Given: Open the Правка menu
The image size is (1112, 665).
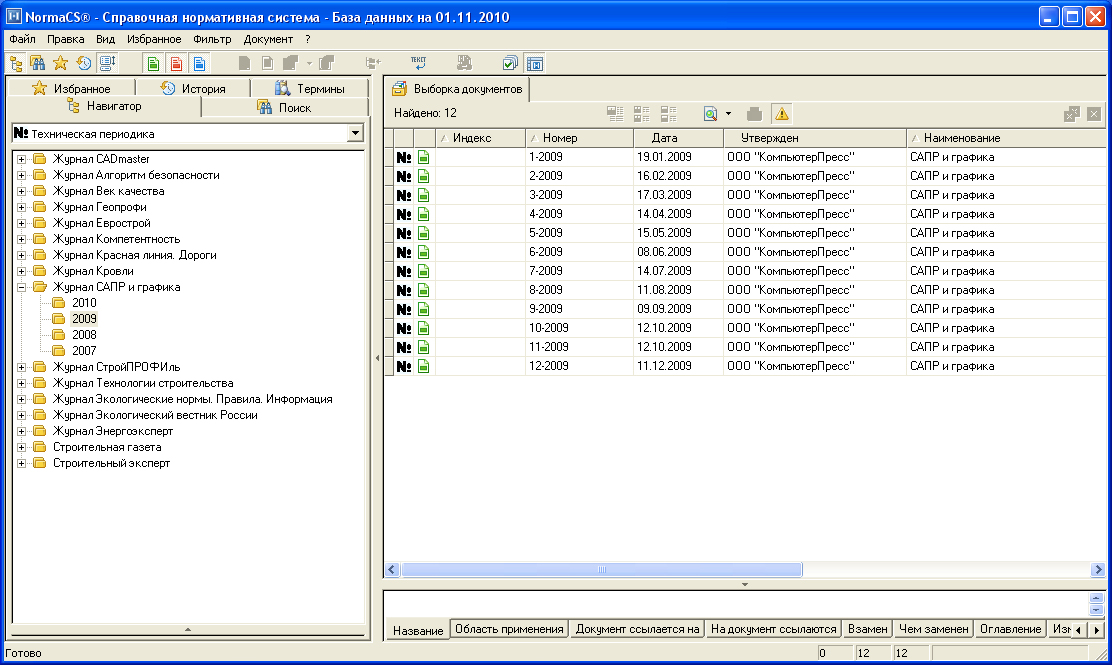Looking at the screenshot, I should pyautogui.click(x=65, y=39).
